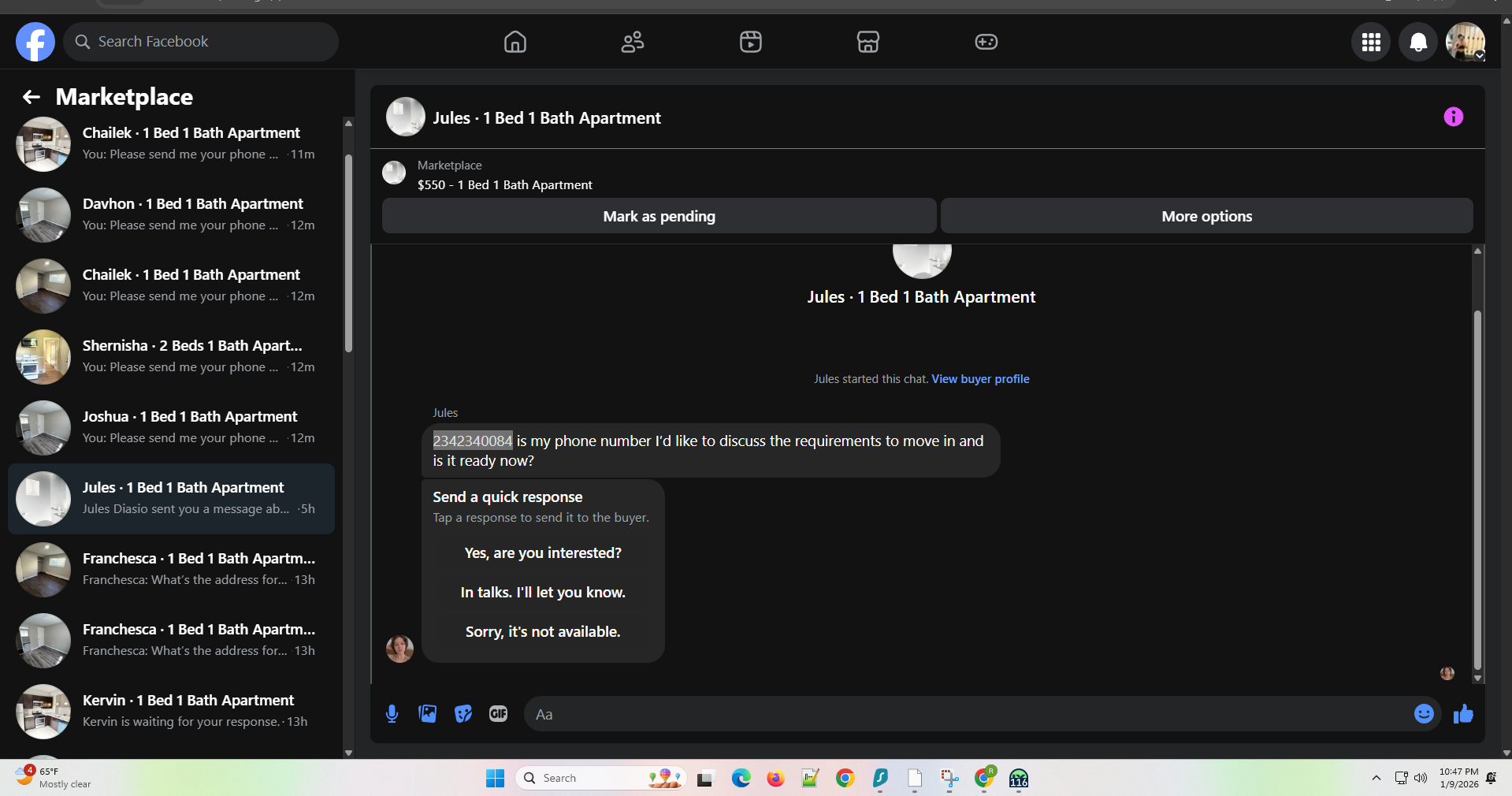
Task: Open Google Chrome from the taskbar
Action: (x=845, y=779)
